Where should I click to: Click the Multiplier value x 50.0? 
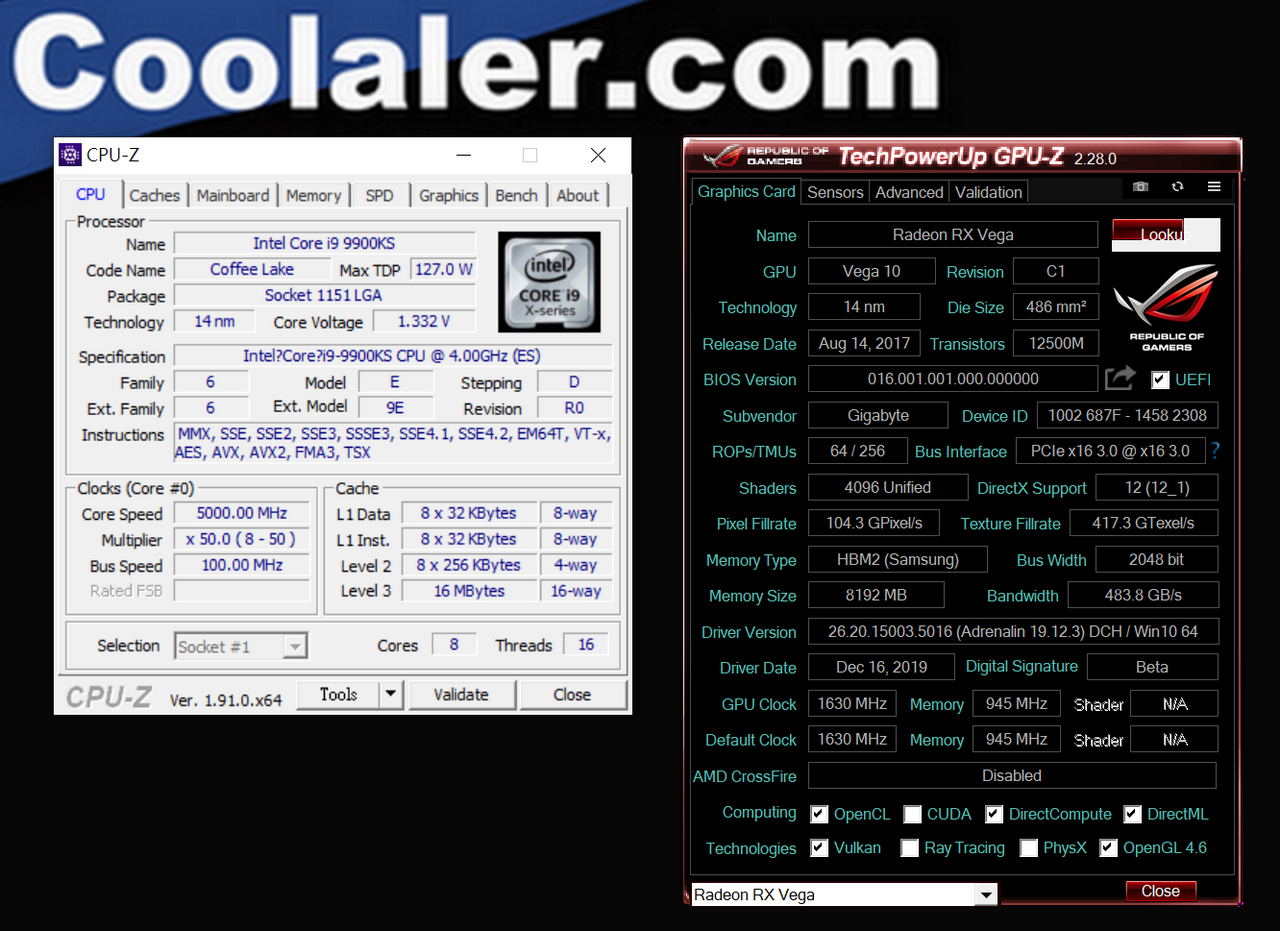pos(241,539)
